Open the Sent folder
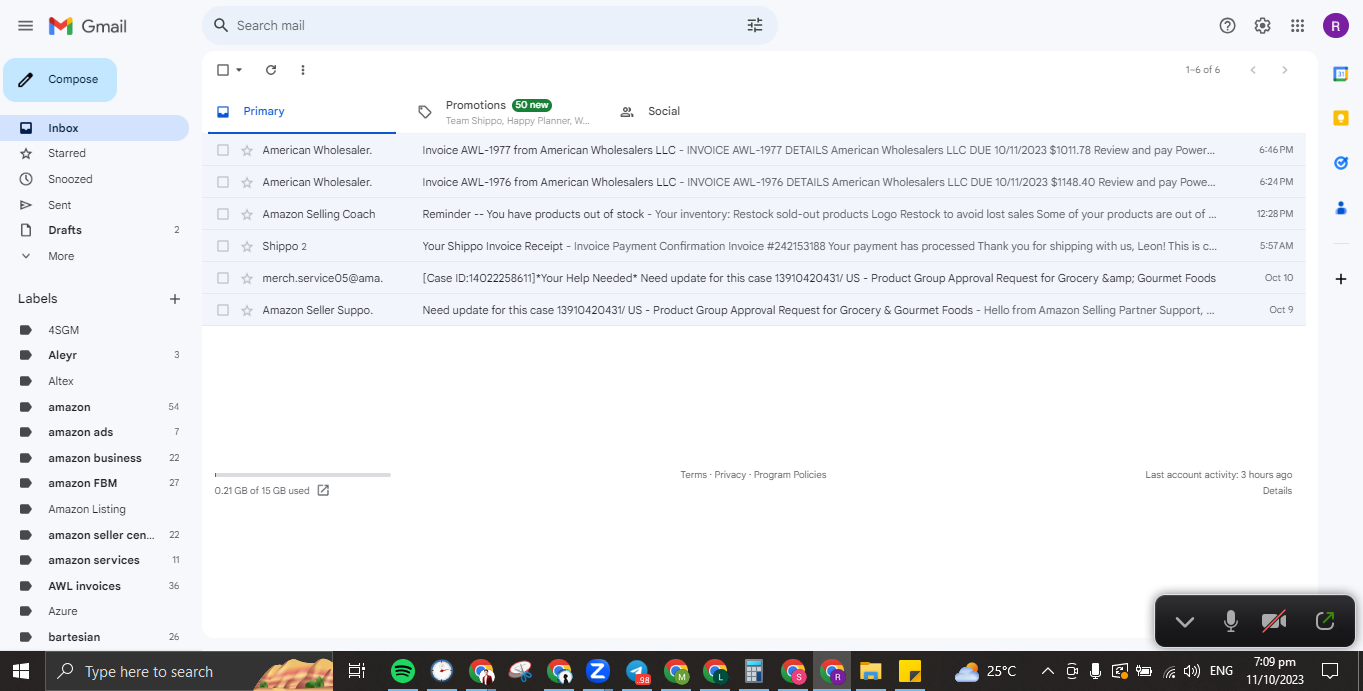 pyautogui.click(x=94, y=205)
